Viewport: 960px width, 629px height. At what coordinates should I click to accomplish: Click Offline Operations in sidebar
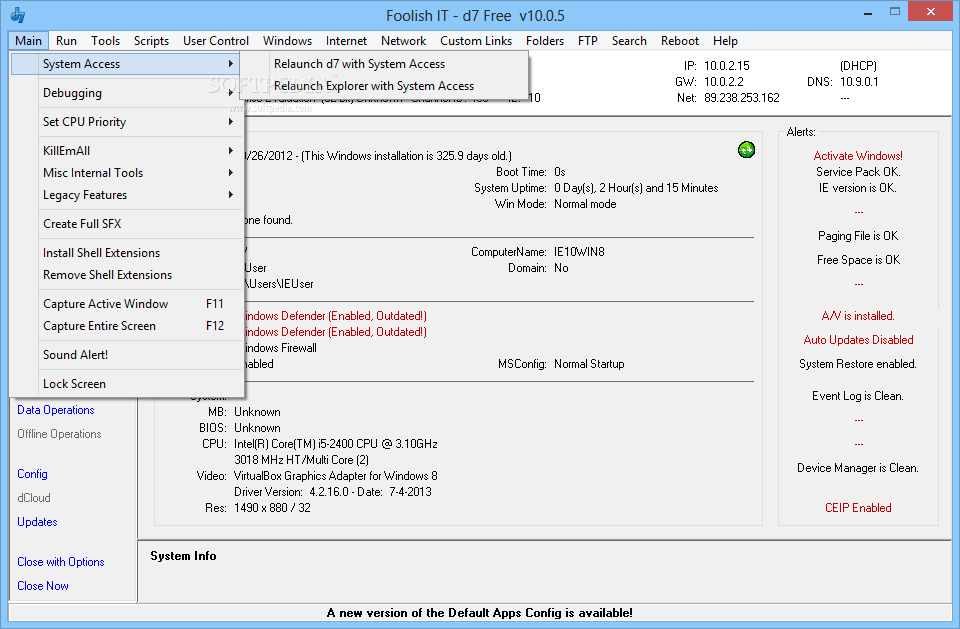tap(59, 434)
